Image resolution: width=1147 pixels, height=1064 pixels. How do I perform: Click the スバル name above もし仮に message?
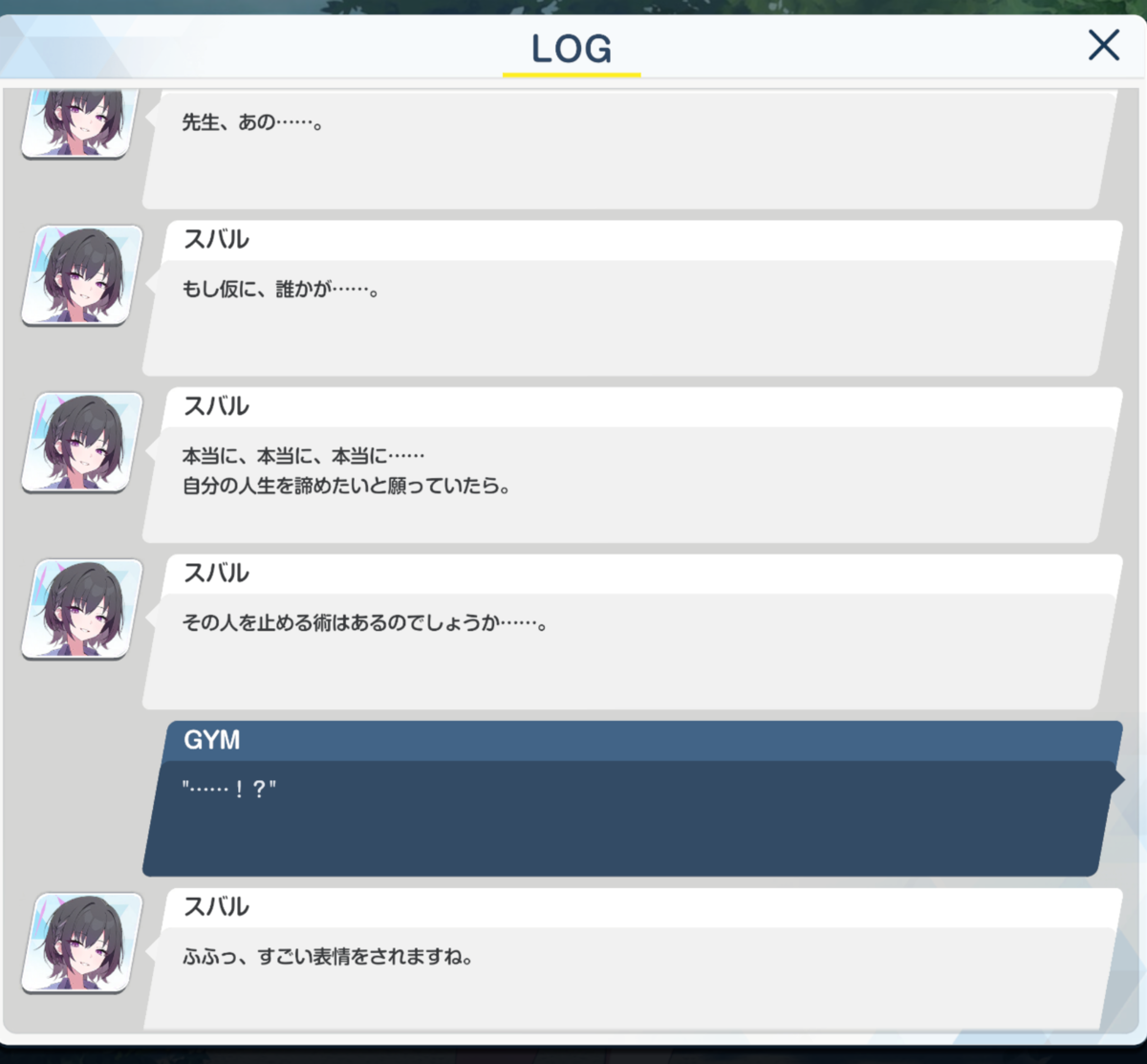[x=216, y=240]
